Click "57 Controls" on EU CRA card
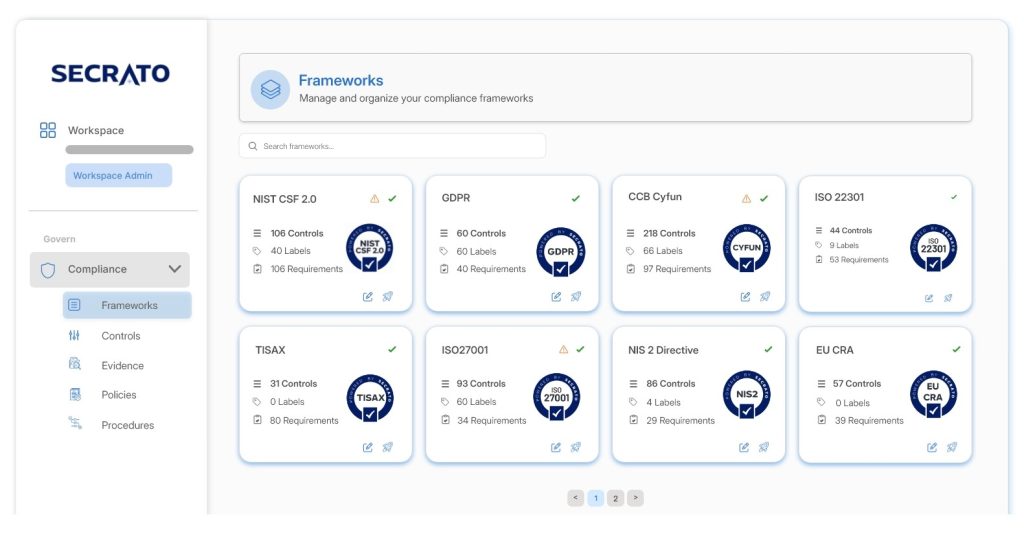Screen dimensions: 1024x550 tap(857, 383)
